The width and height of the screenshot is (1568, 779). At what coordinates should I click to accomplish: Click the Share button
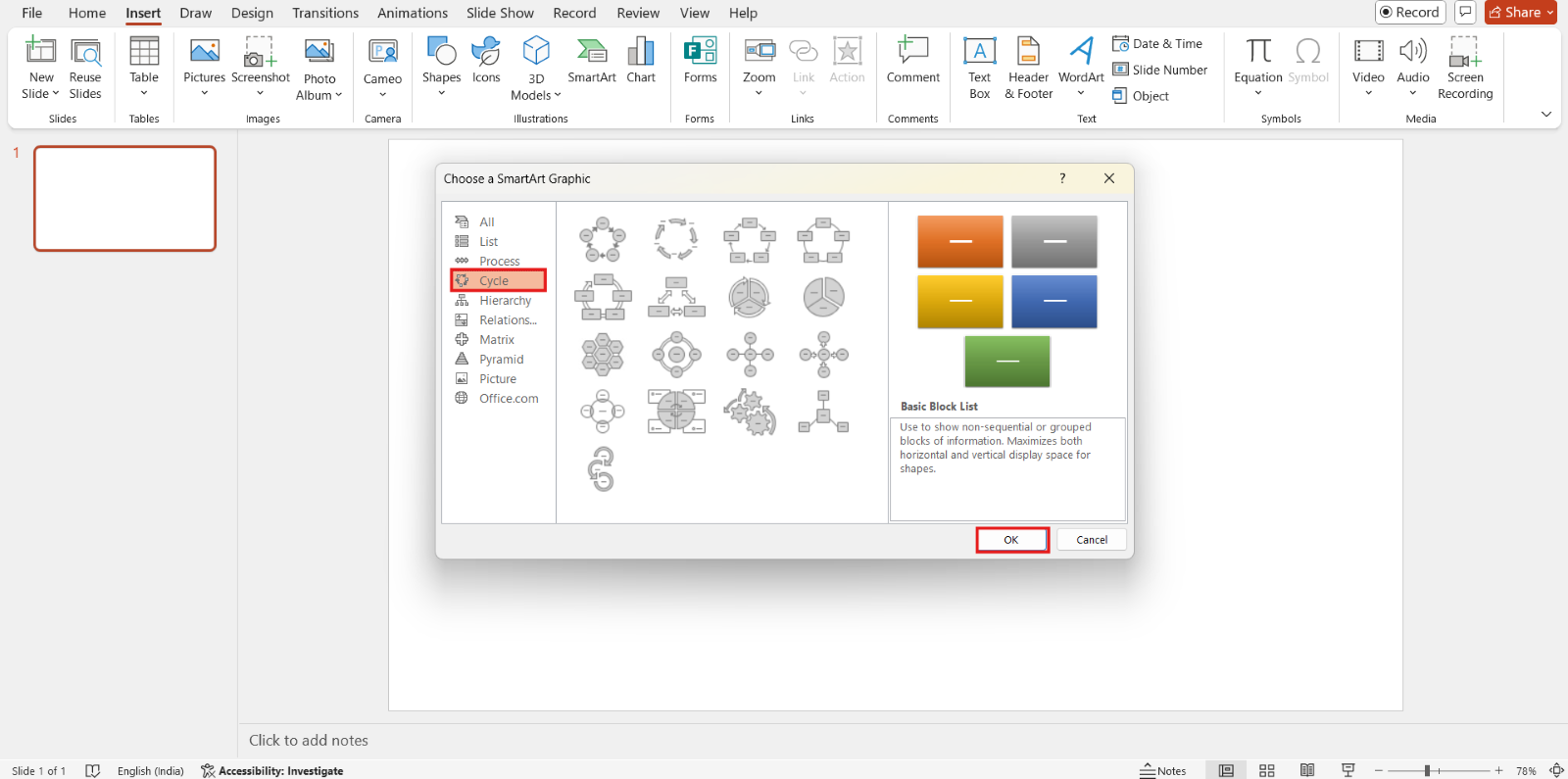click(x=1521, y=12)
